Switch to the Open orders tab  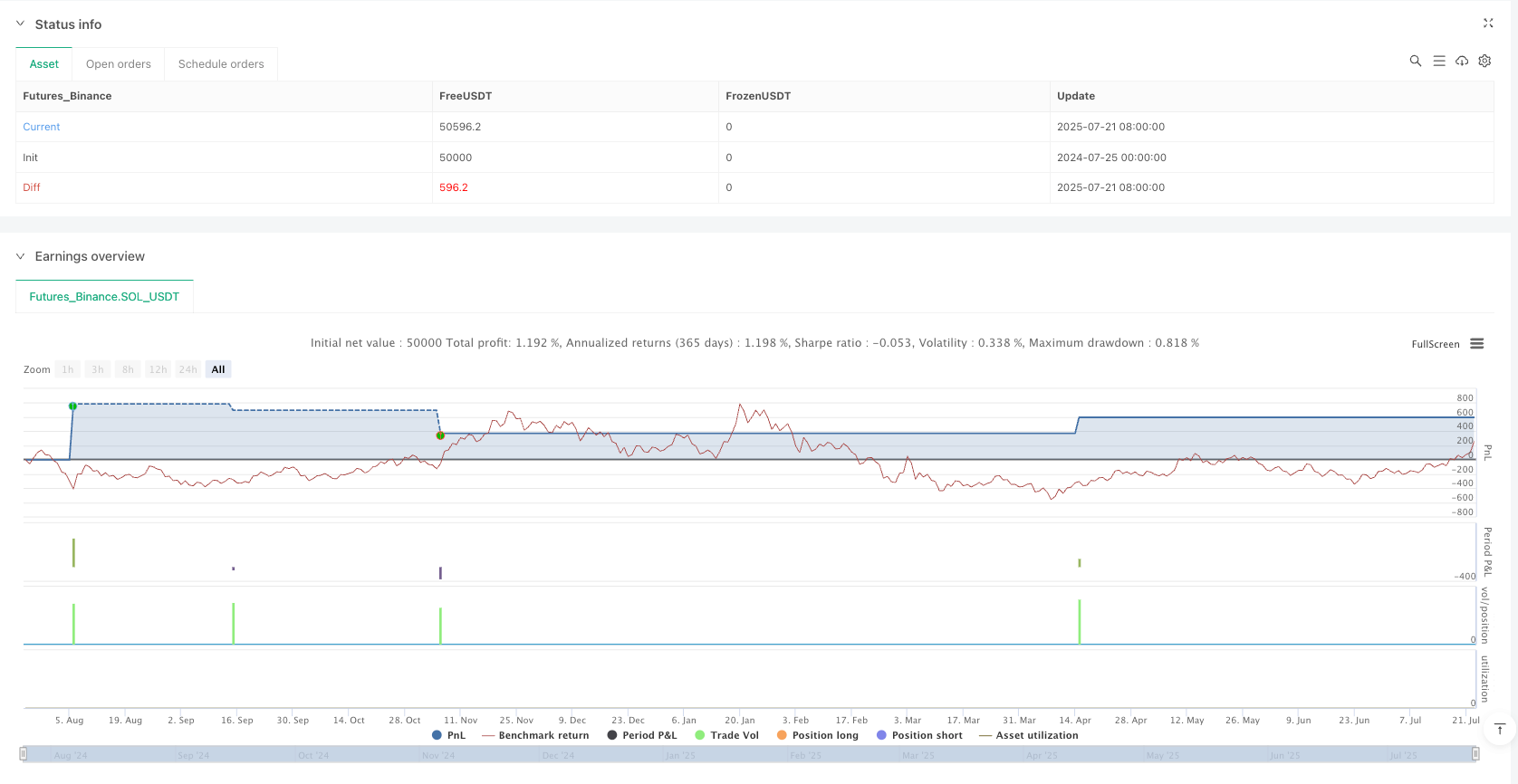pyautogui.click(x=119, y=64)
